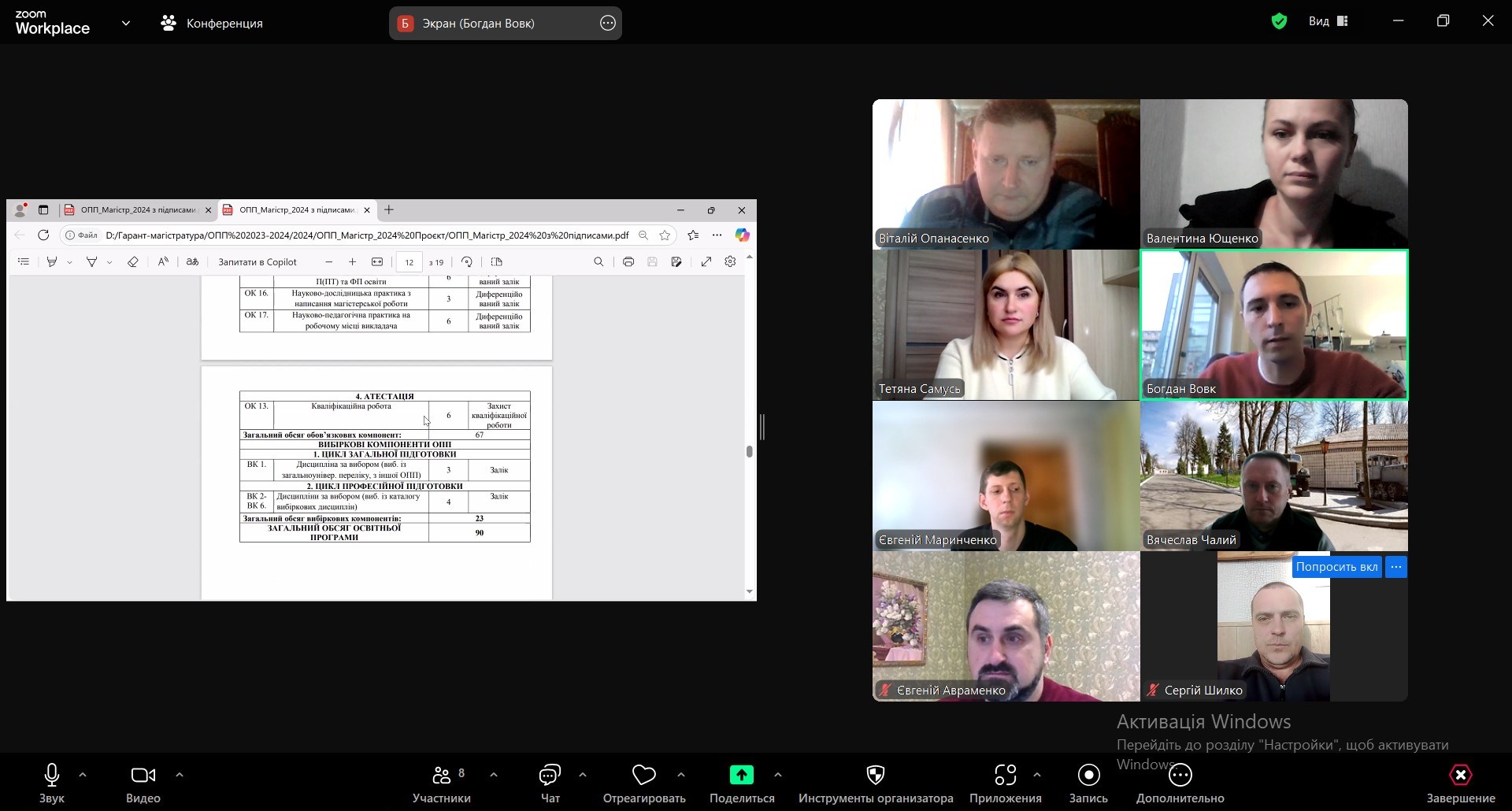
Task: Open the Apps icon
Action: click(1005, 776)
